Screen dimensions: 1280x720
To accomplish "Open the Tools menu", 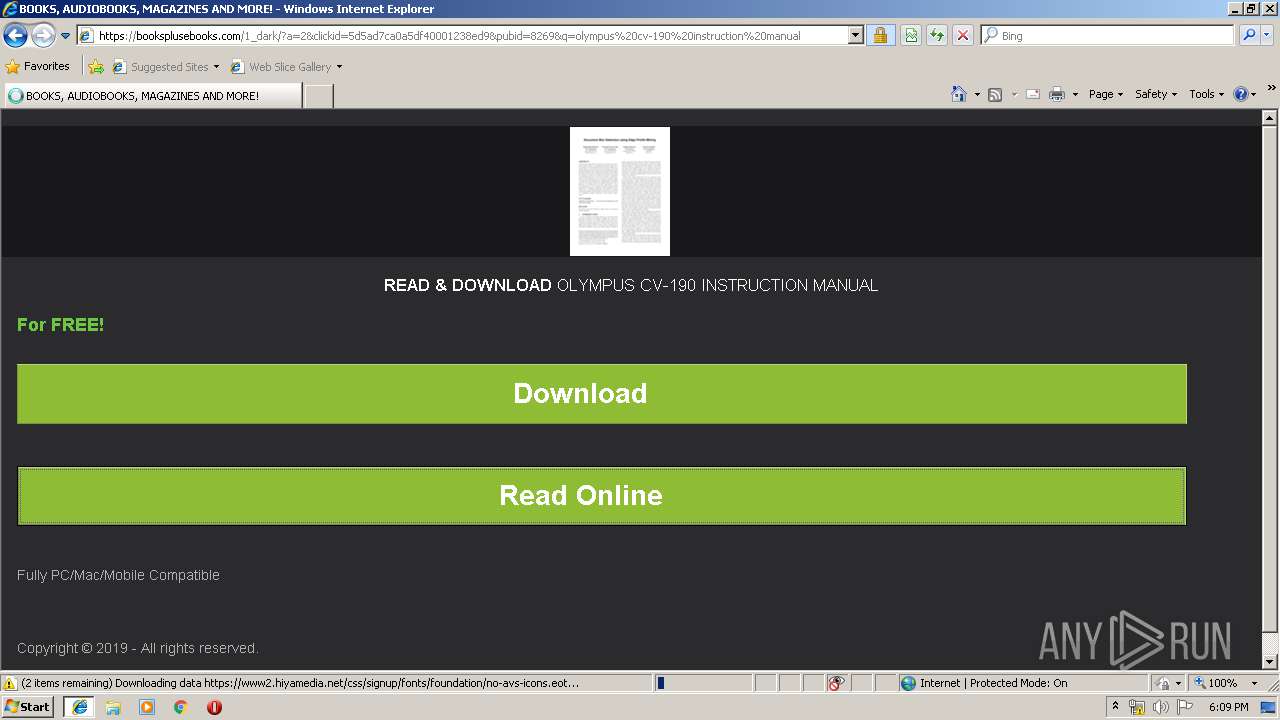I will [x=1206, y=94].
